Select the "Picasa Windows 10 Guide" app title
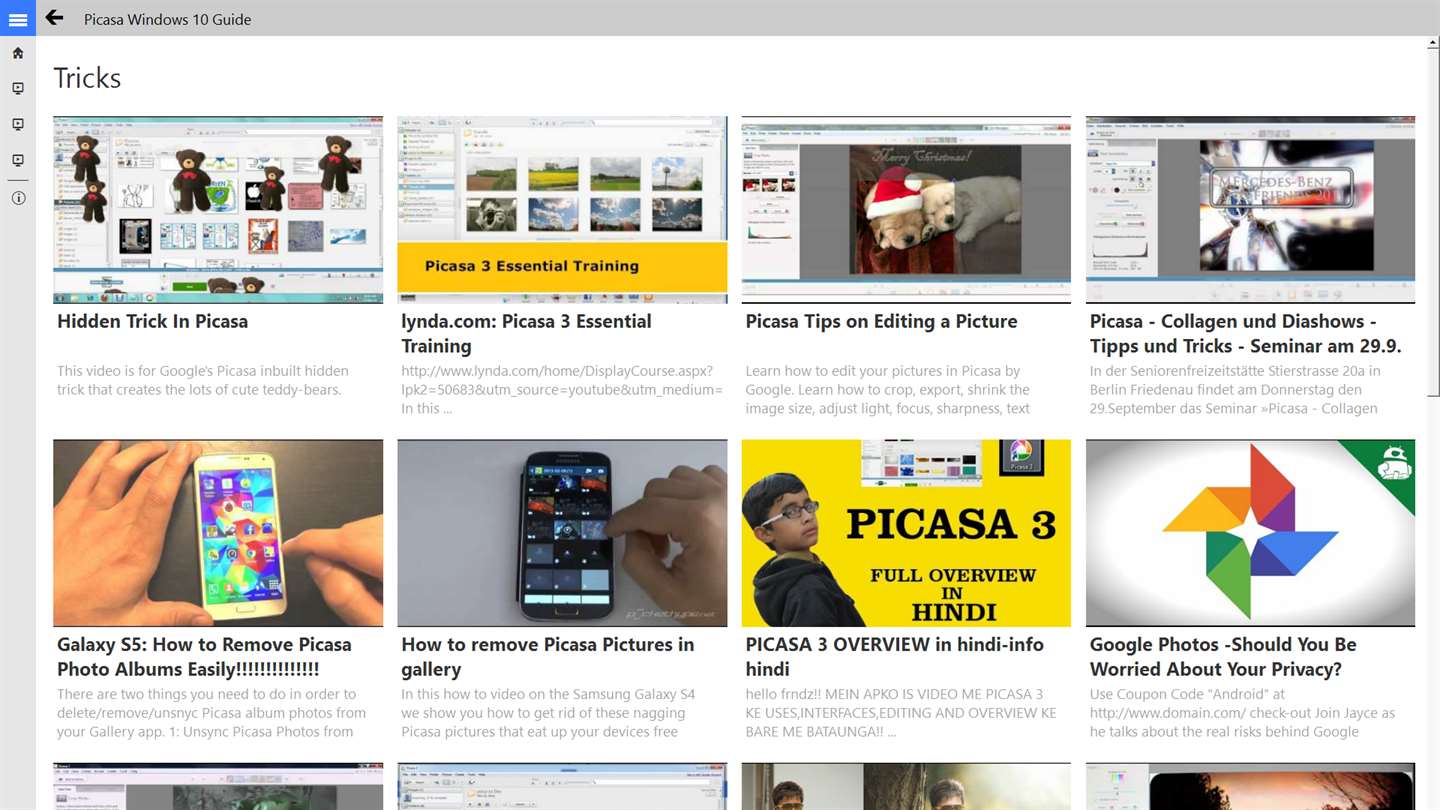 [x=167, y=19]
